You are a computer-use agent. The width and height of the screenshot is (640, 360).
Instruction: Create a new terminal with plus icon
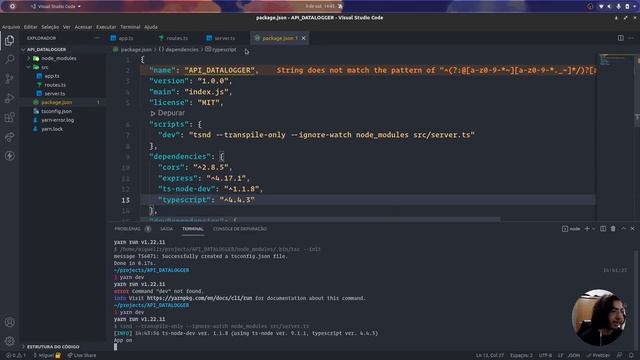coord(587,229)
